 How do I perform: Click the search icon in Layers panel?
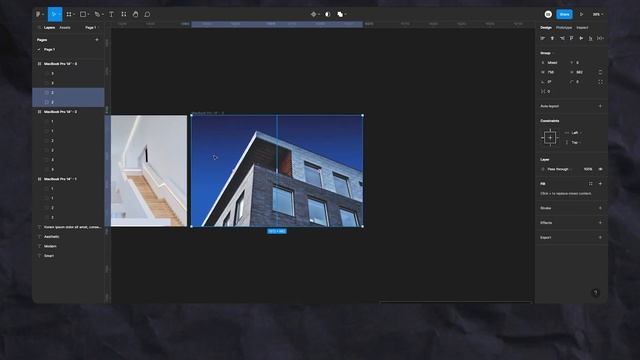(x=39, y=28)
